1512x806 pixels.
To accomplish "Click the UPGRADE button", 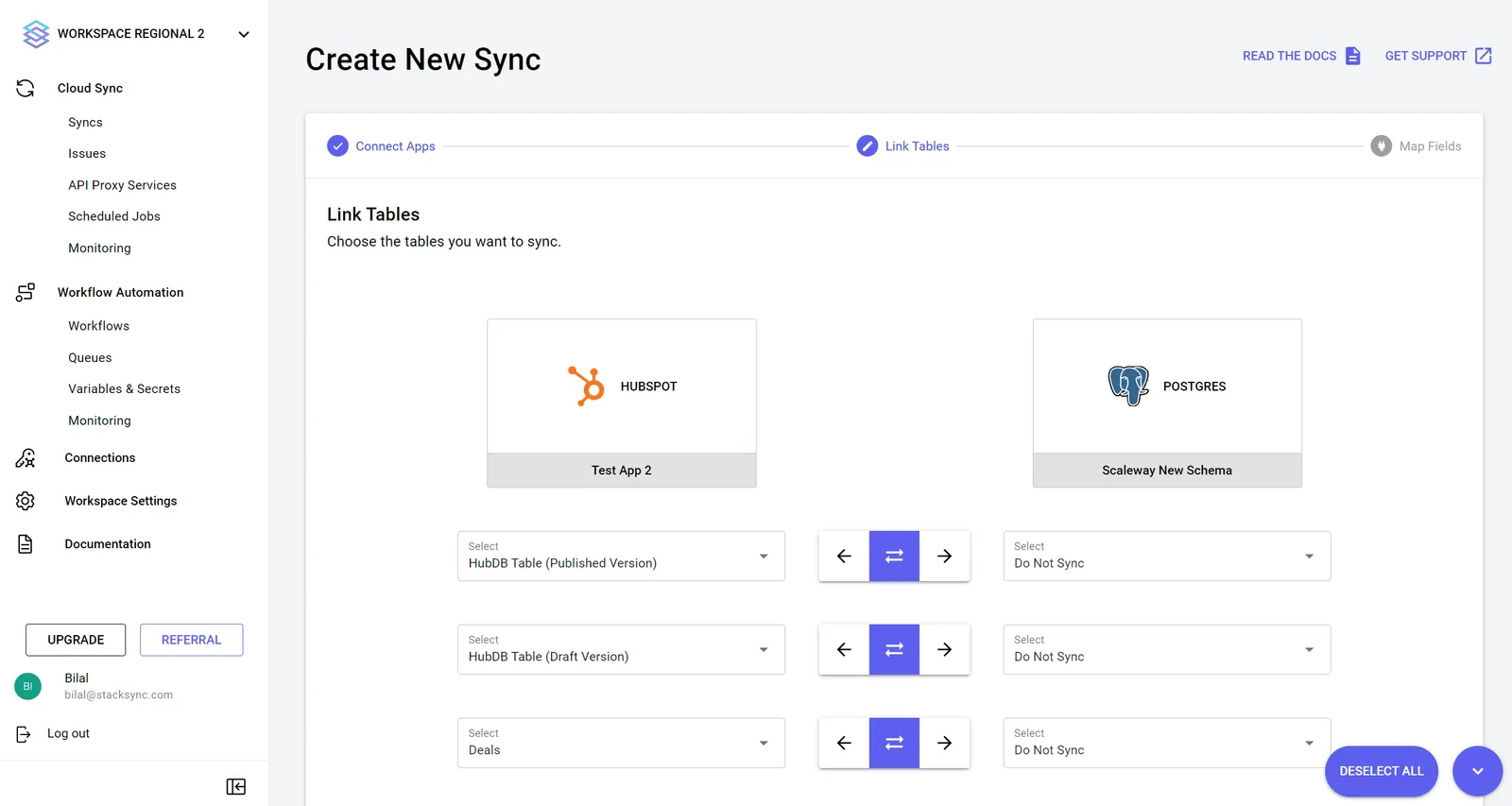I will tap(76, 640).
